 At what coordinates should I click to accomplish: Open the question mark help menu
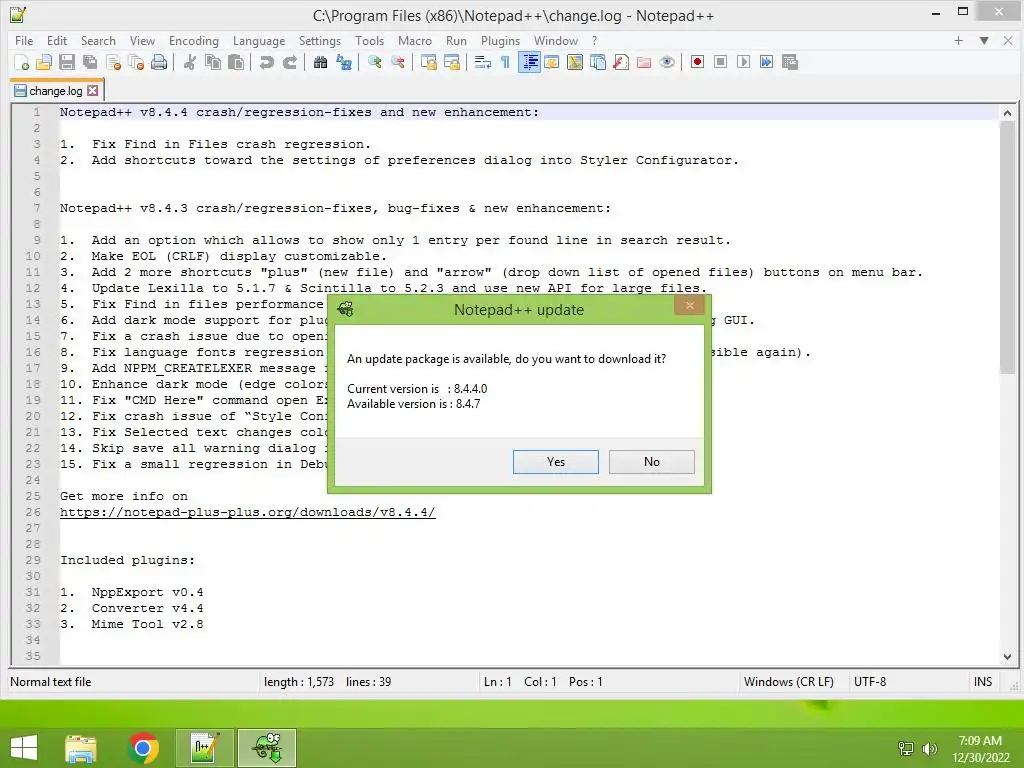(x=594, y=40)
